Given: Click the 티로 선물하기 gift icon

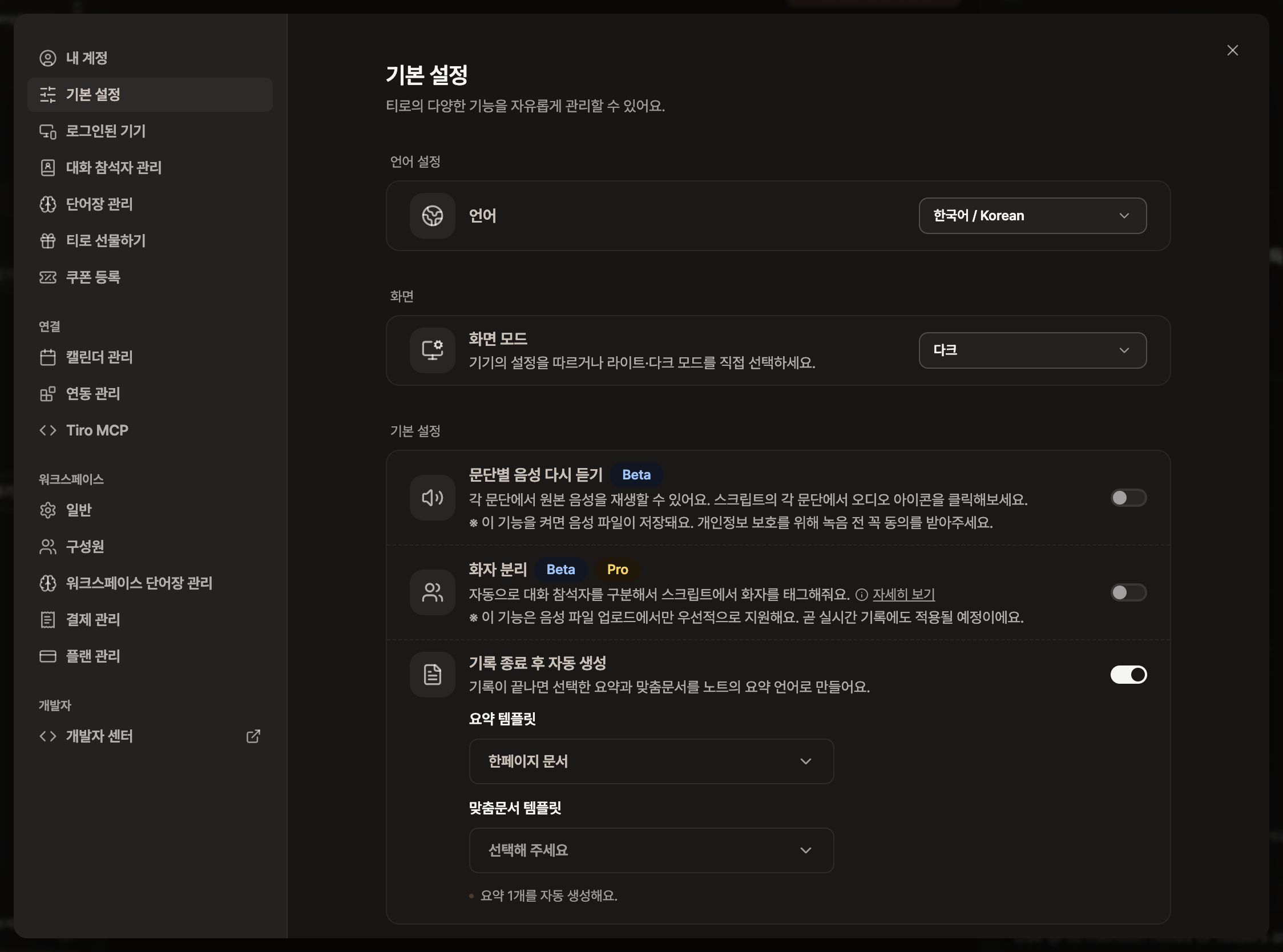Looking at the screenshot, I should [x=48, y=241].
